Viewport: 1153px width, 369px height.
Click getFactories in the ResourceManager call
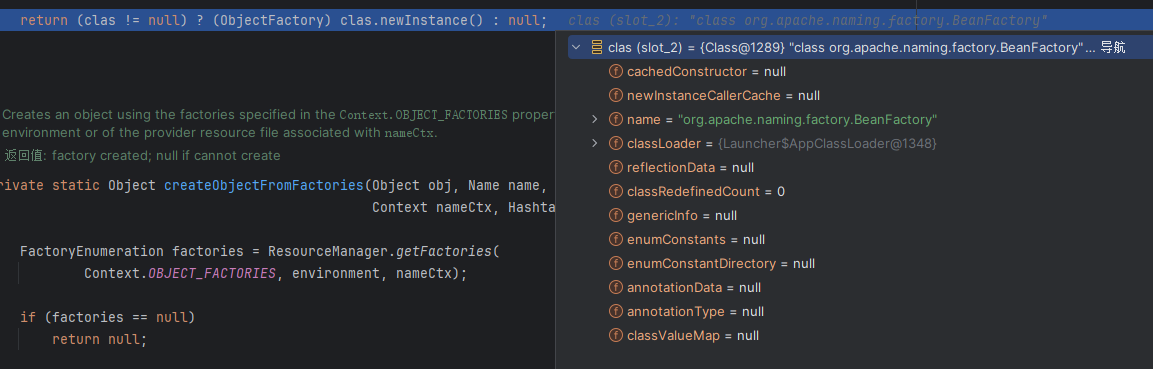tap(444, 251)
